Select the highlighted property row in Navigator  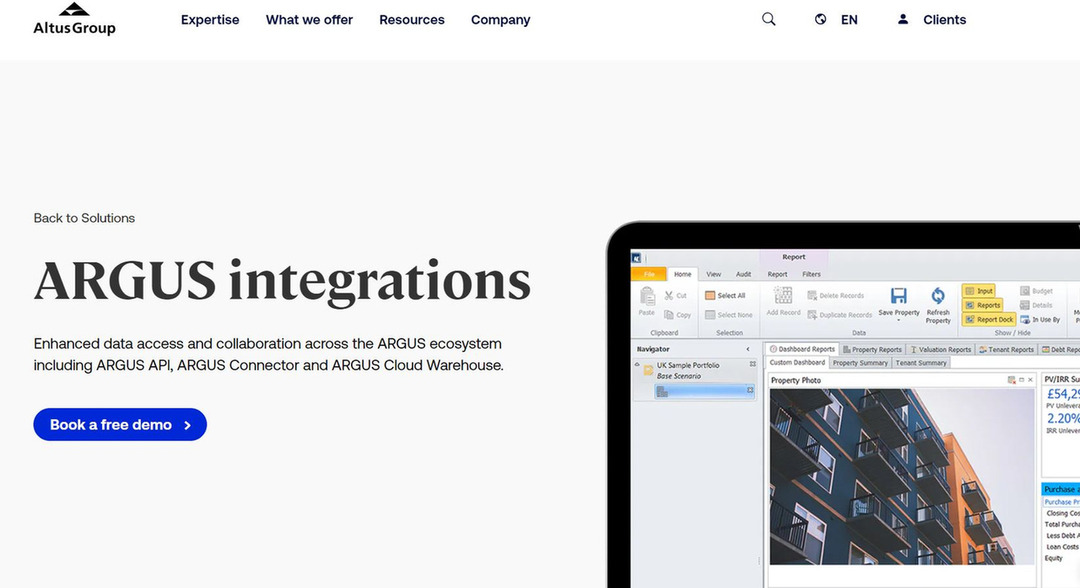click(x=704, y=391)
